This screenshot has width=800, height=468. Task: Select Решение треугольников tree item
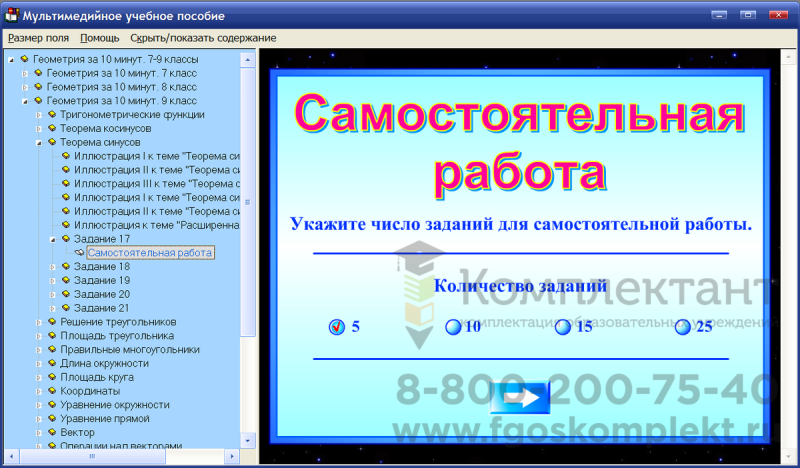(118, 322)
